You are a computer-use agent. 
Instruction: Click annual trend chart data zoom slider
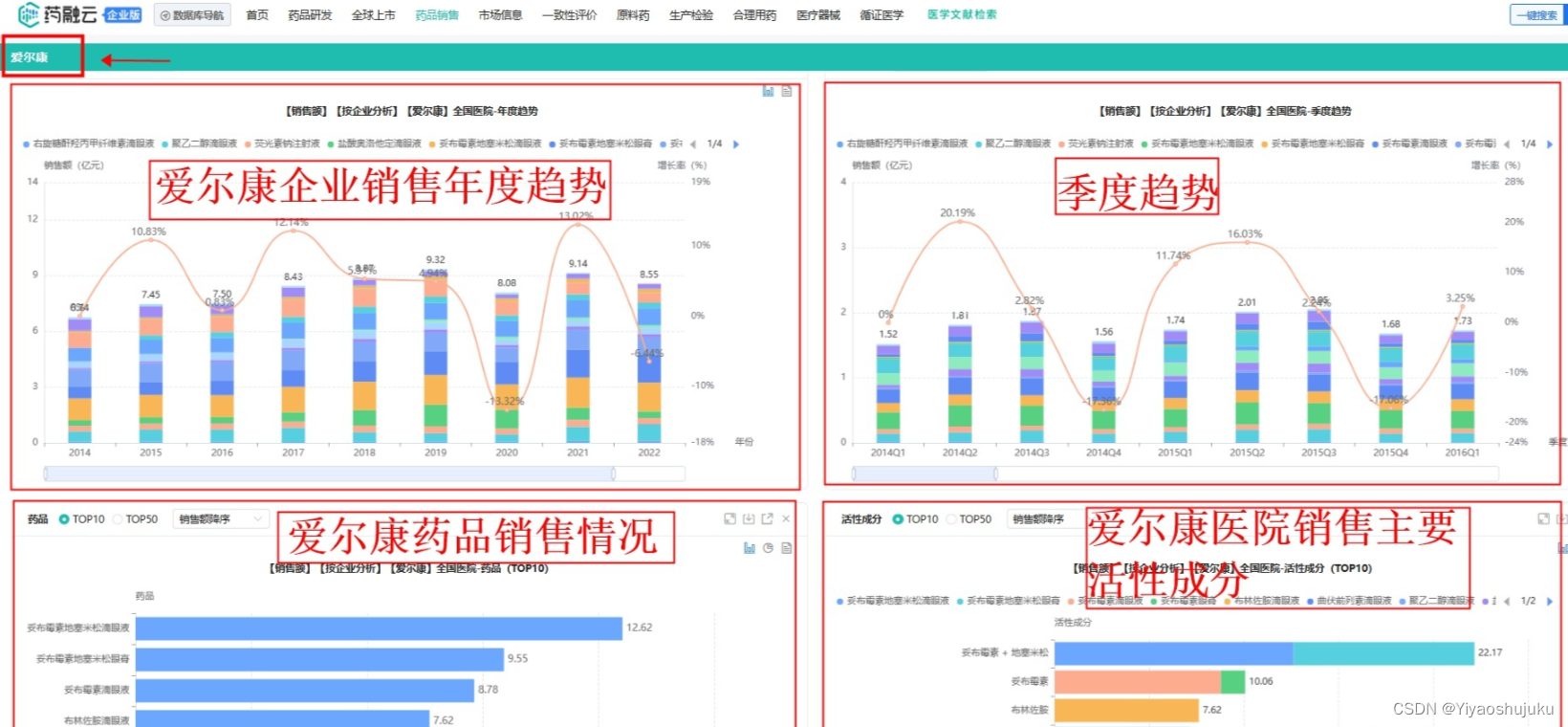coord(364,474)
